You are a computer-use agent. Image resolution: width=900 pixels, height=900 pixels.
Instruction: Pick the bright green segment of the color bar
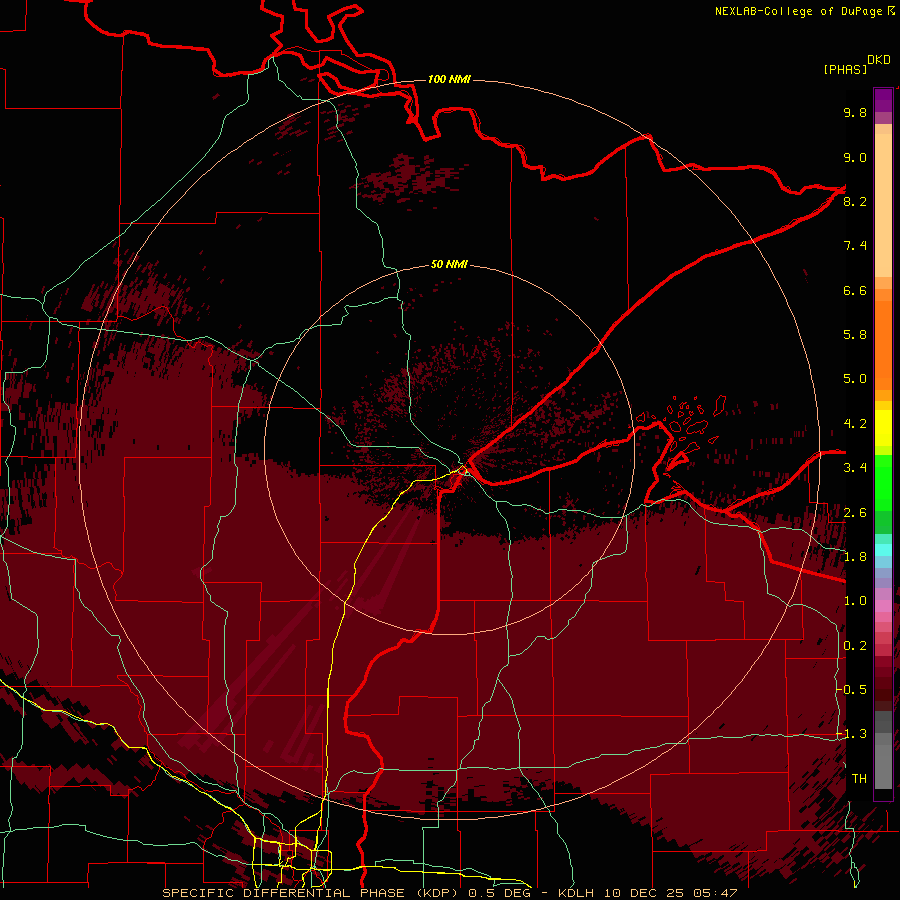pyautogui.click(x=883, y=482)
